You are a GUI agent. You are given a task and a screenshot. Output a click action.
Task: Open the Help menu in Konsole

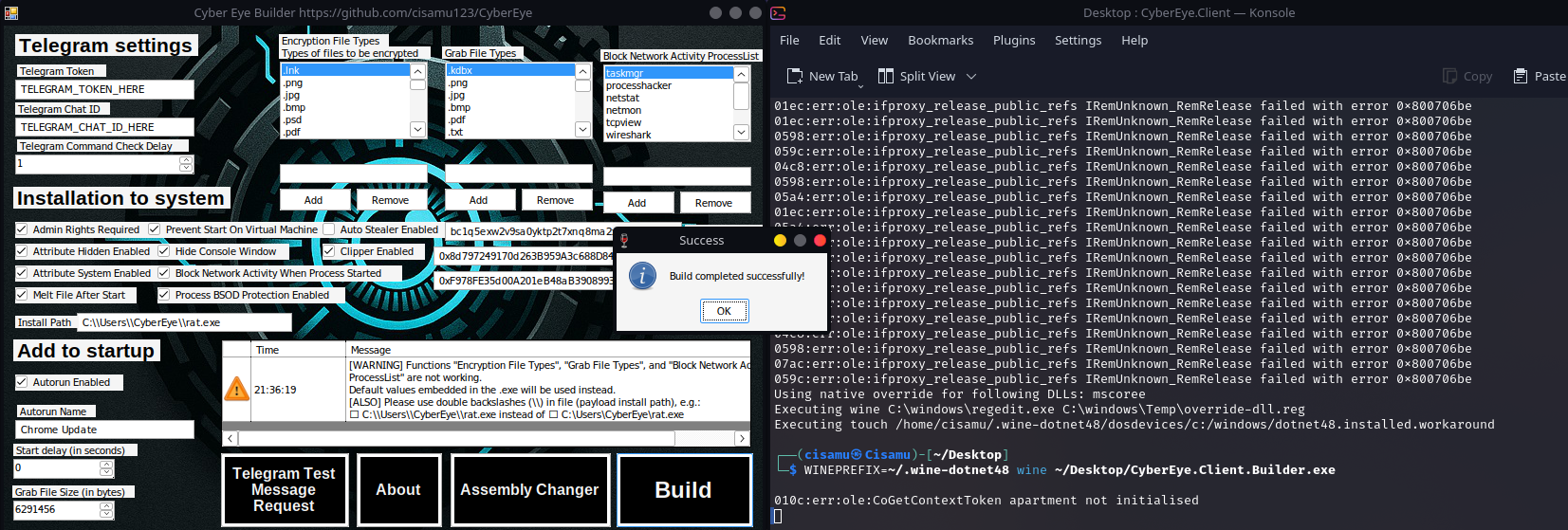click(x=1134, y=40)
